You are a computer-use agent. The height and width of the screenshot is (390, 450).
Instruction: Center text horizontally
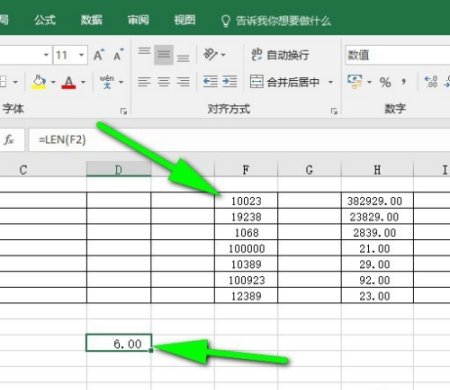point(163,82)
